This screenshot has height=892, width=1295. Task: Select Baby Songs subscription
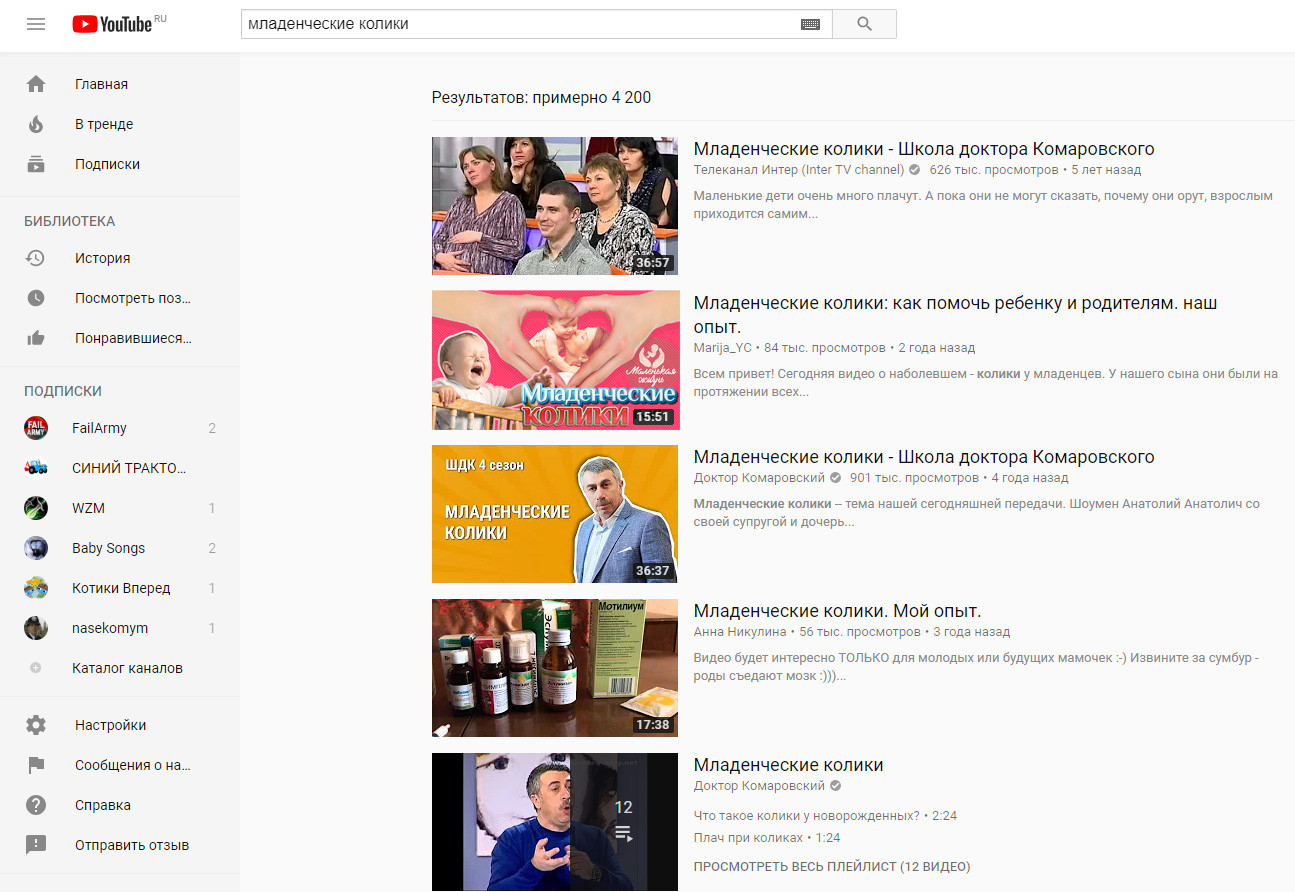[x=108, y=548]
